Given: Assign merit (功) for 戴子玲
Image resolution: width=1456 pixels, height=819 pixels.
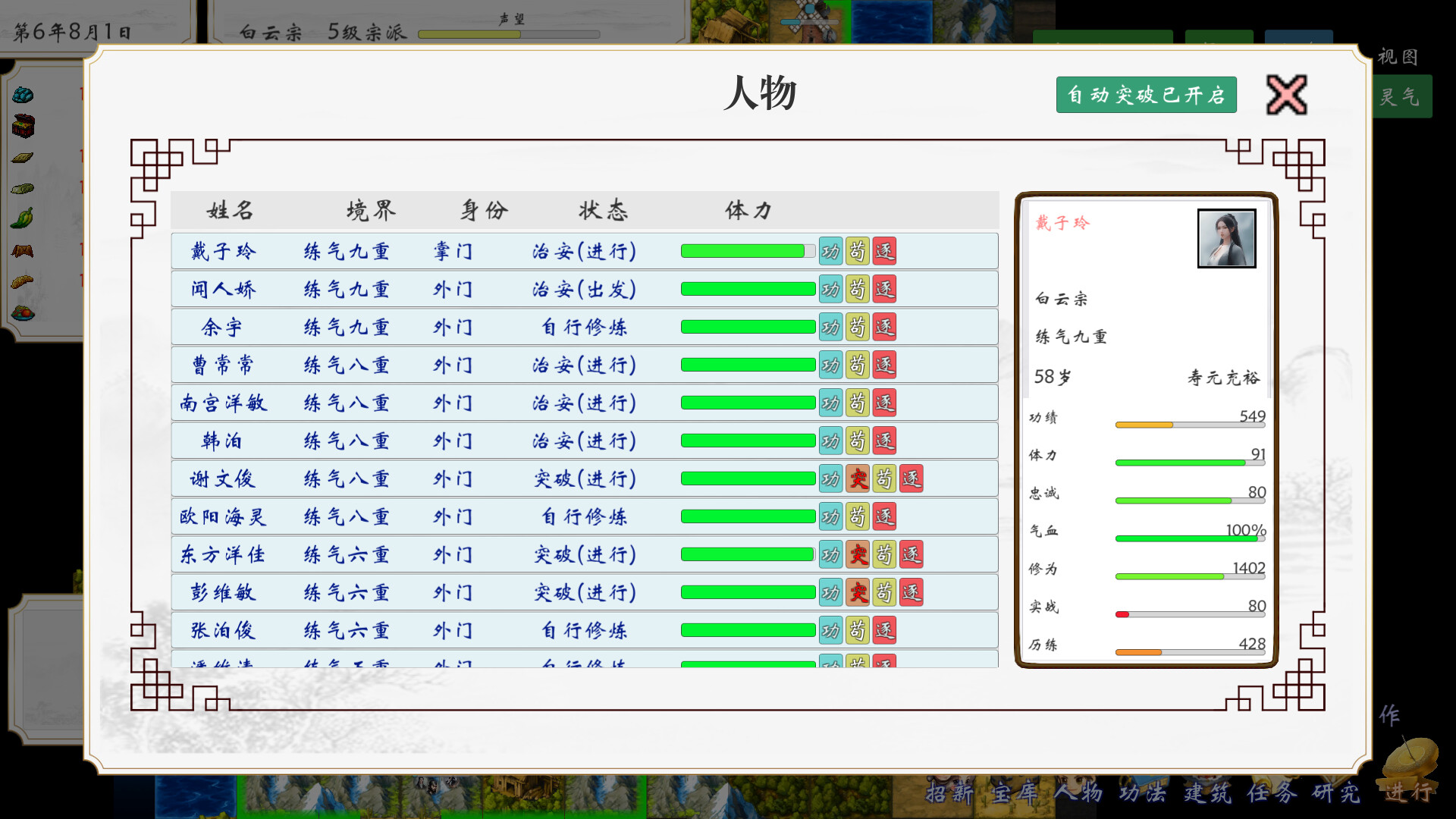Looking at the screenshot, I should (x=829, y=251).
